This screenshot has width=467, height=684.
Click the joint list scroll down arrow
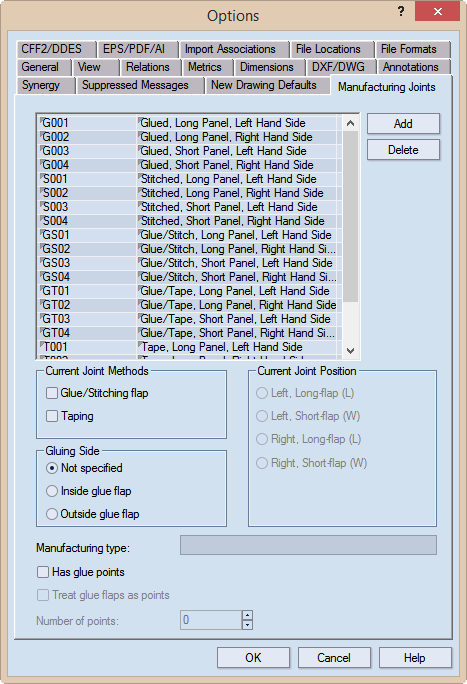(x=350, y=351)
